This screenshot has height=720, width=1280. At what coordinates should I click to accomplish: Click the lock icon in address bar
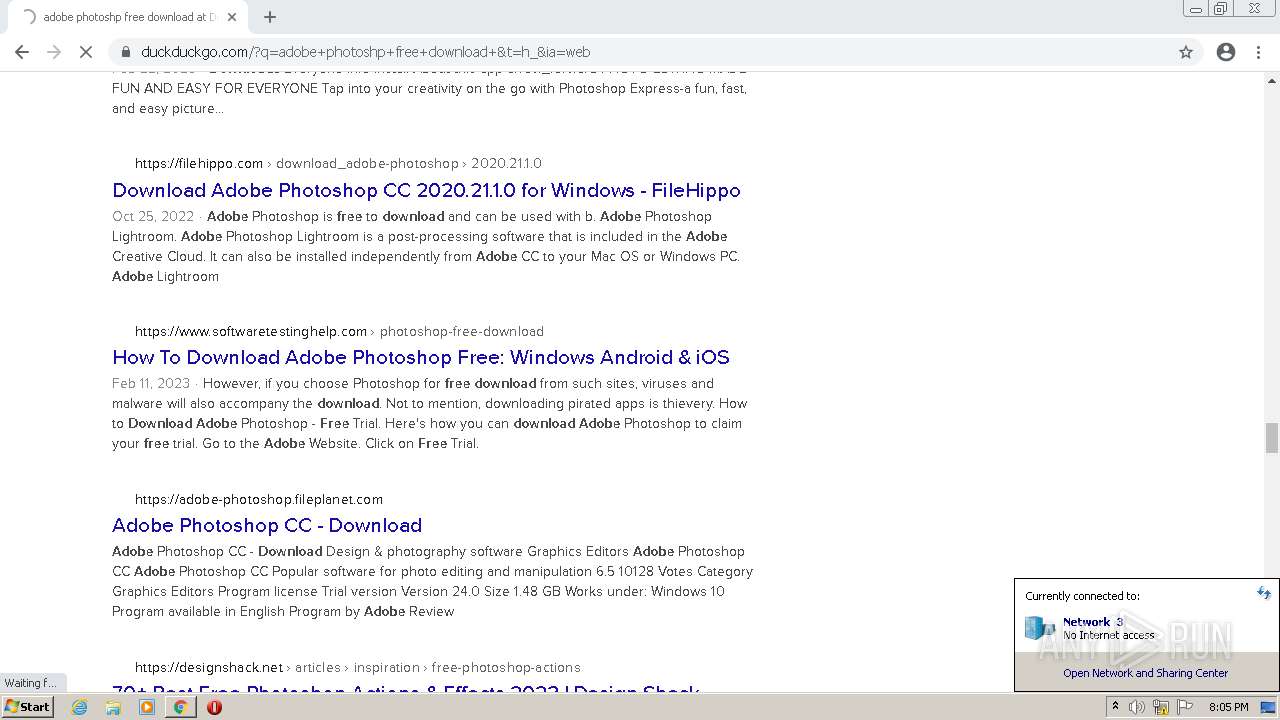126,52
